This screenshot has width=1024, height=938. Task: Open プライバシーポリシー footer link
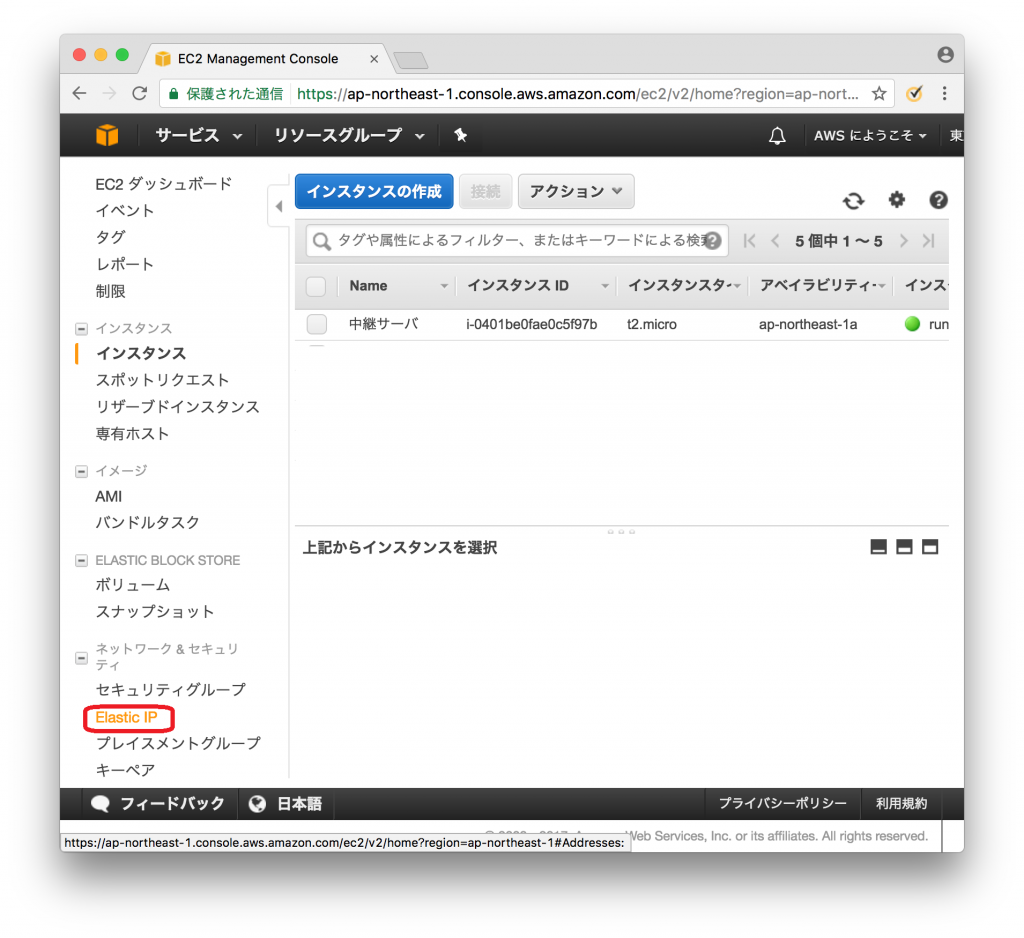[782, 803]
